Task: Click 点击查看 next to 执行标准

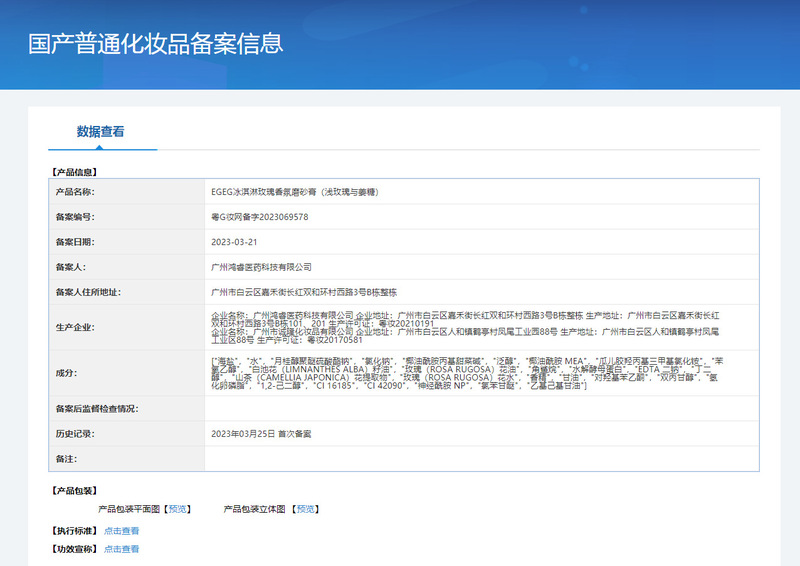Action: (121, 531)
